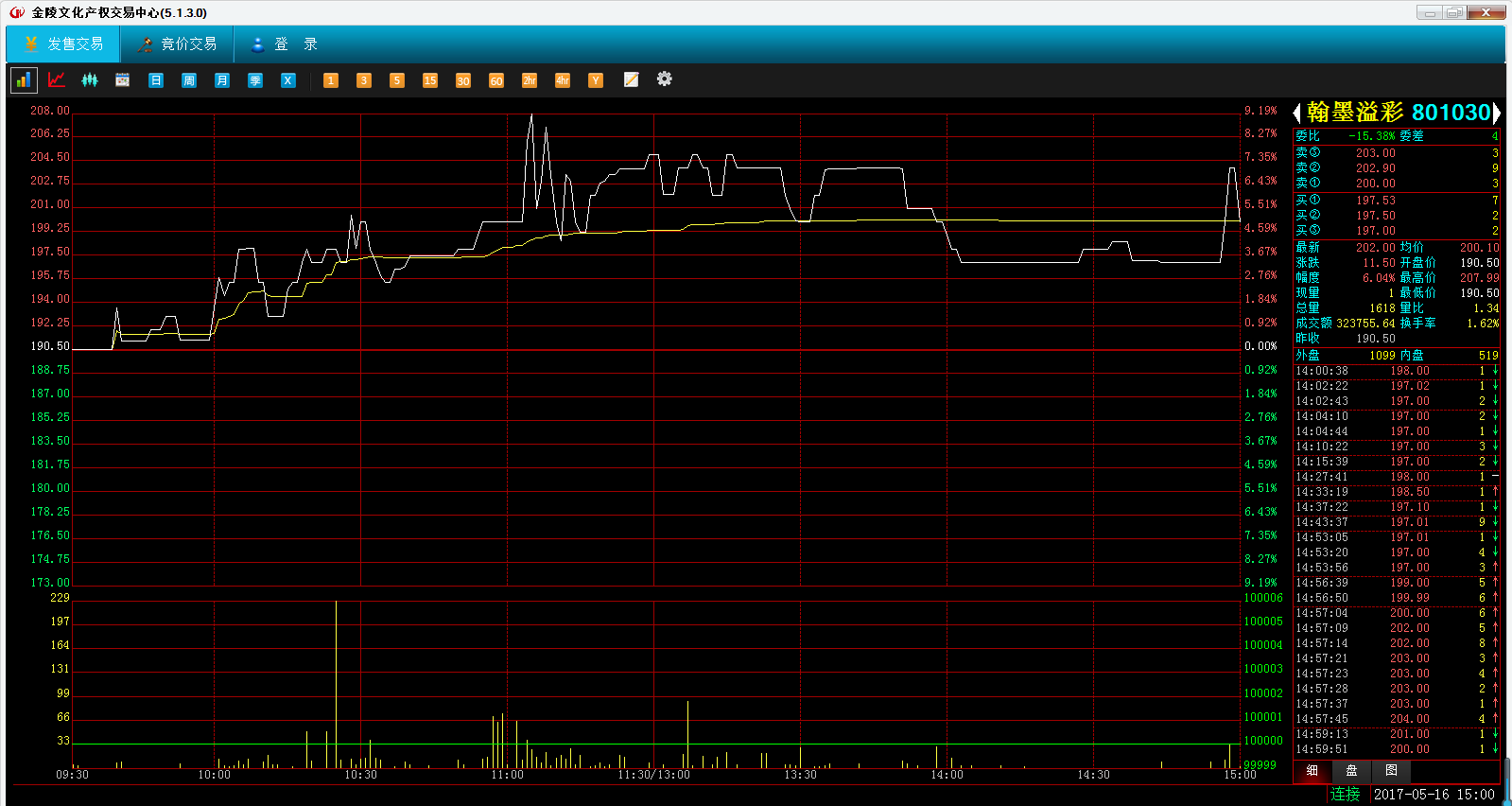Select the quarterly (季) period icon
1512x806 pixels.
pos(255,80)
